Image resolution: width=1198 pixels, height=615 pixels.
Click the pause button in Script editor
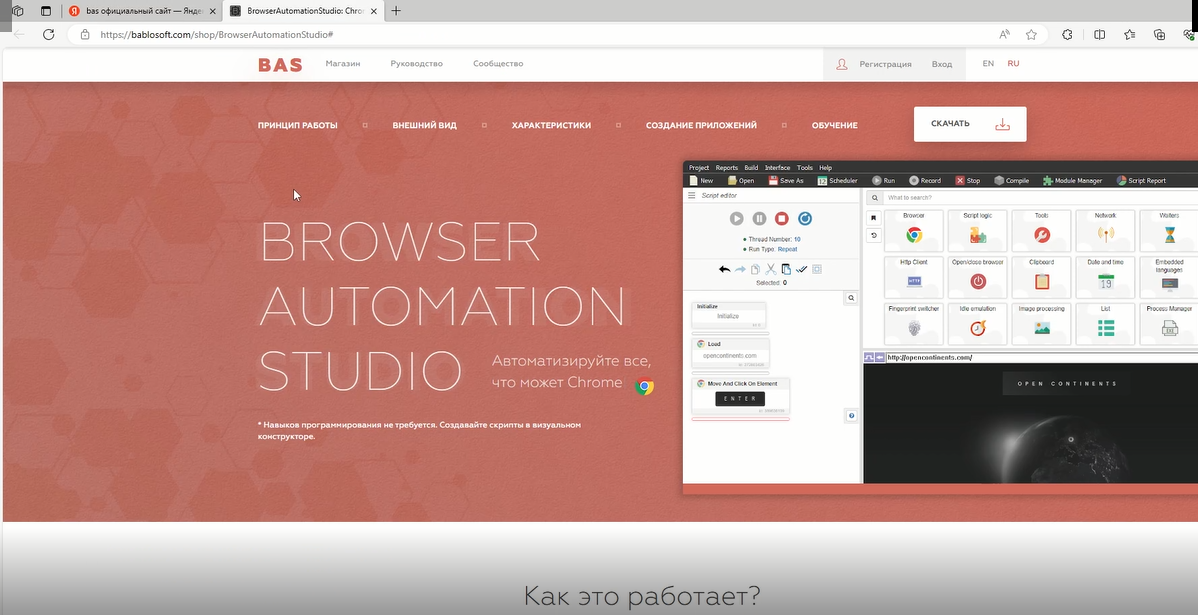(x=759, y=218)
